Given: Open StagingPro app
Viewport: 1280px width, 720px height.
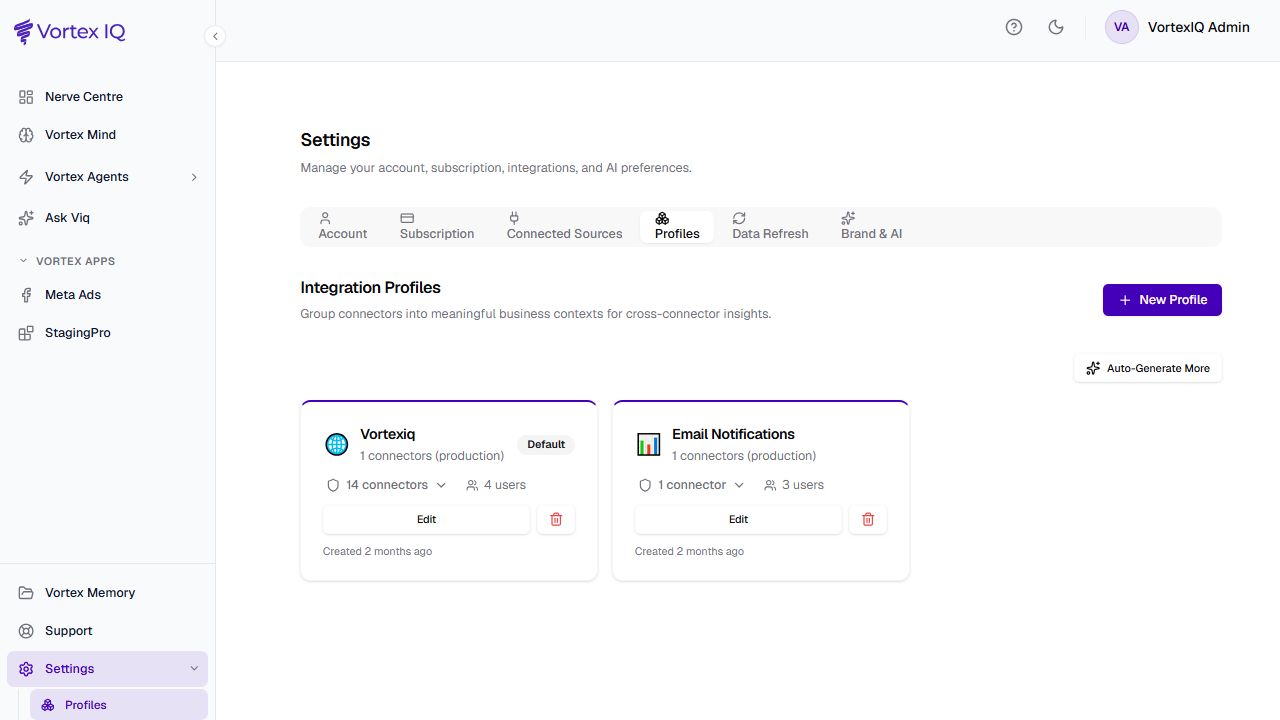Looking at the screenshot, I should click(108, 333).
